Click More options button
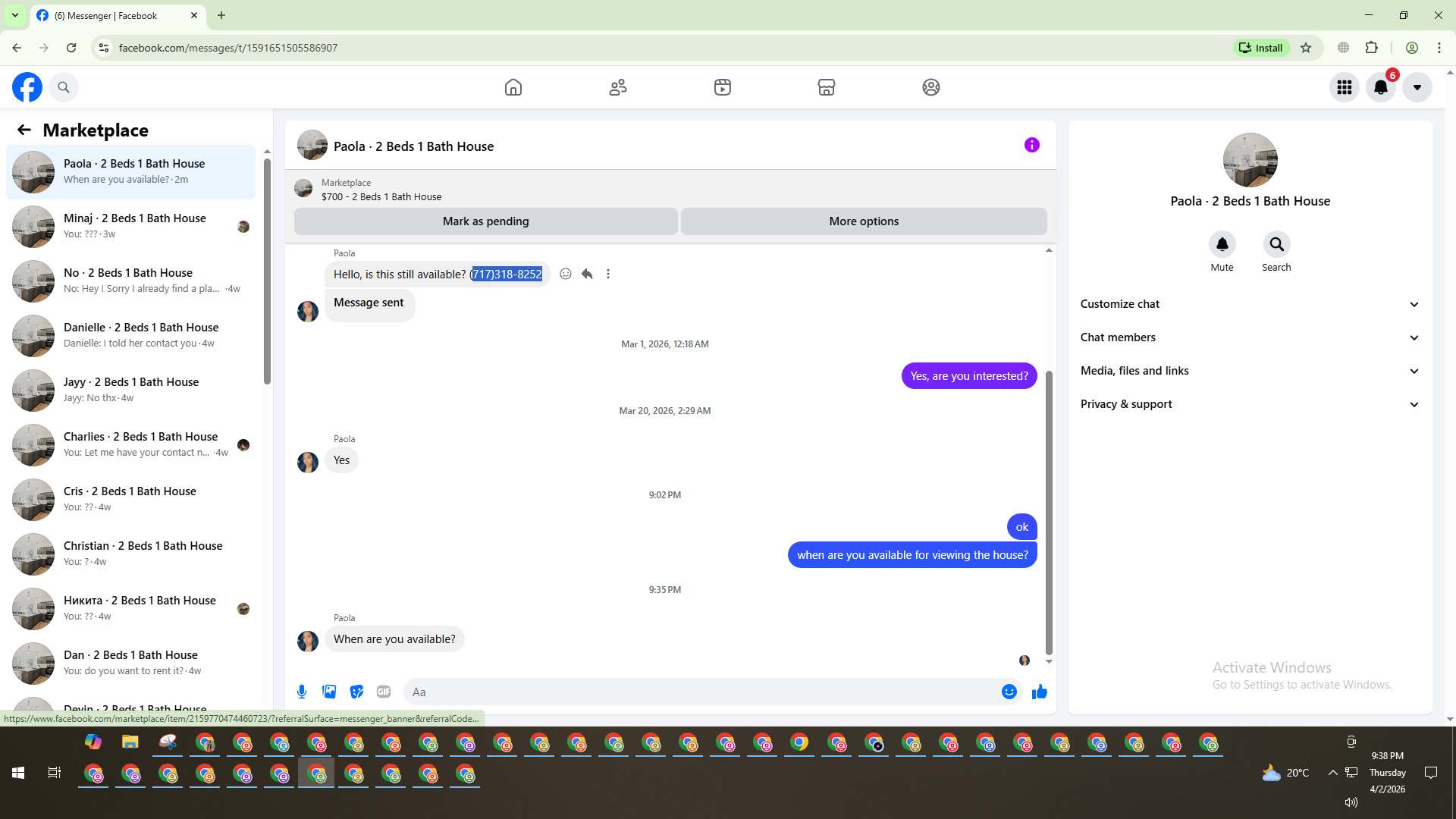The height and width of the screenshot is (819, 1456). point(864,221)
